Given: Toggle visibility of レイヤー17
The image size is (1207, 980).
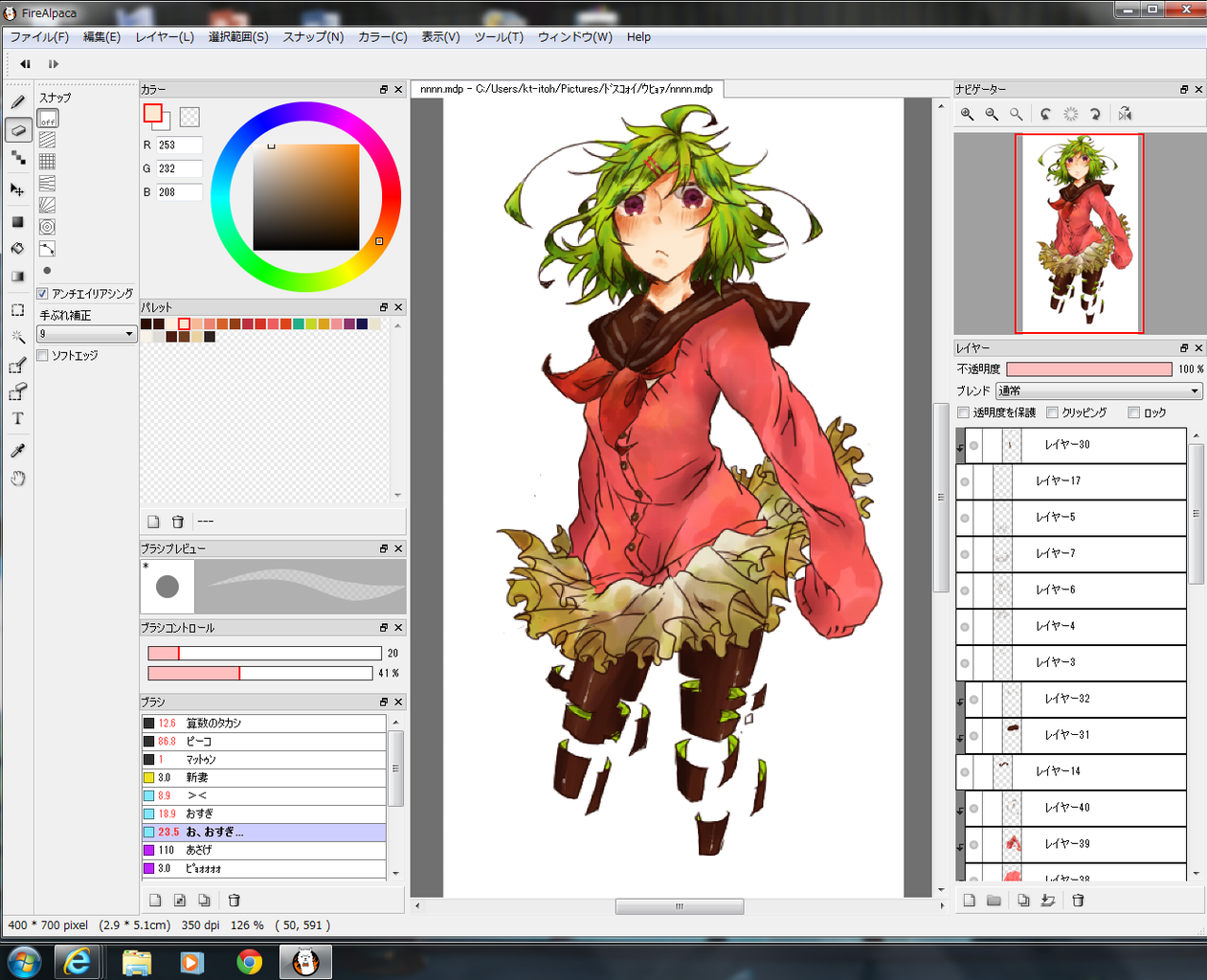Looking at the screenshot, I should (965, 481).
